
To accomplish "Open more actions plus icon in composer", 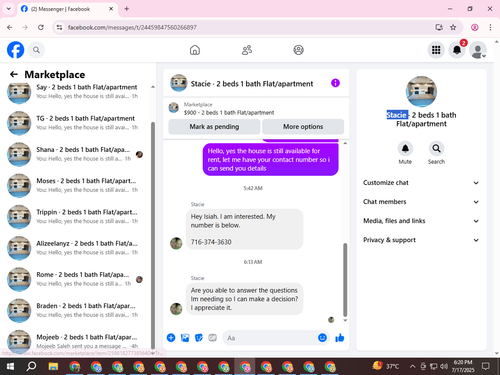I will pyautogui.click(x=171, y=338).
